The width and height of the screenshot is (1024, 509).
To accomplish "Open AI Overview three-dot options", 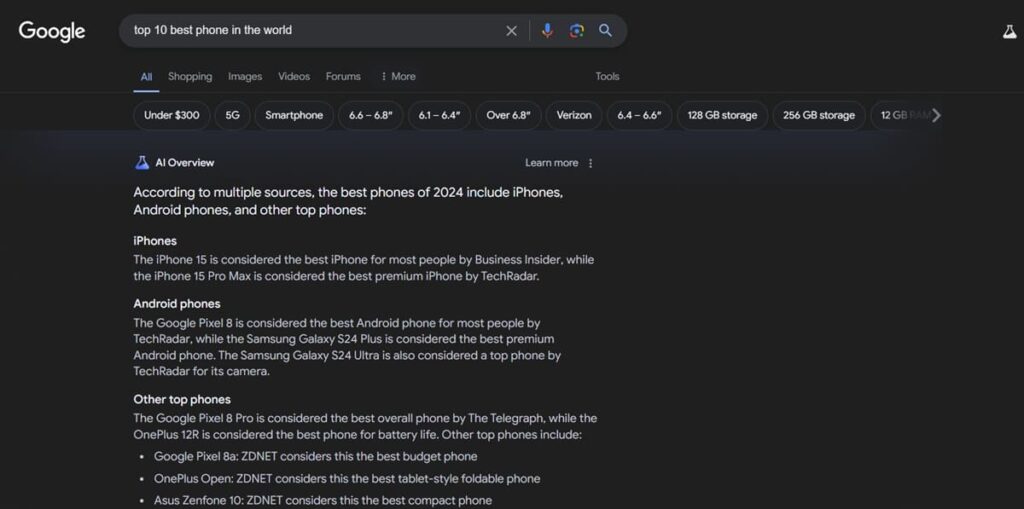I will click(x=590, y=163).
